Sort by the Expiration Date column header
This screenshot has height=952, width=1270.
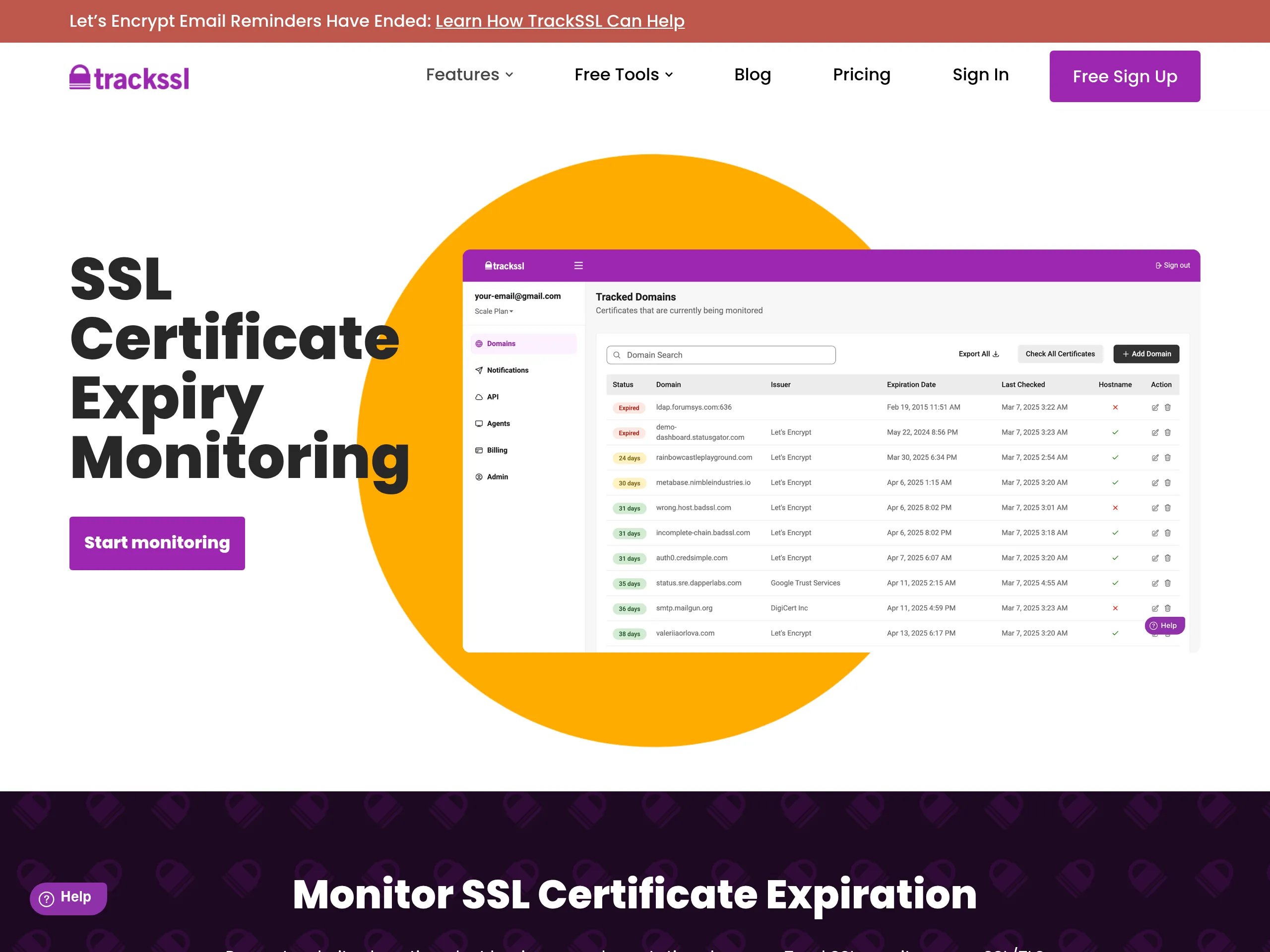click(x=911, y=384)
